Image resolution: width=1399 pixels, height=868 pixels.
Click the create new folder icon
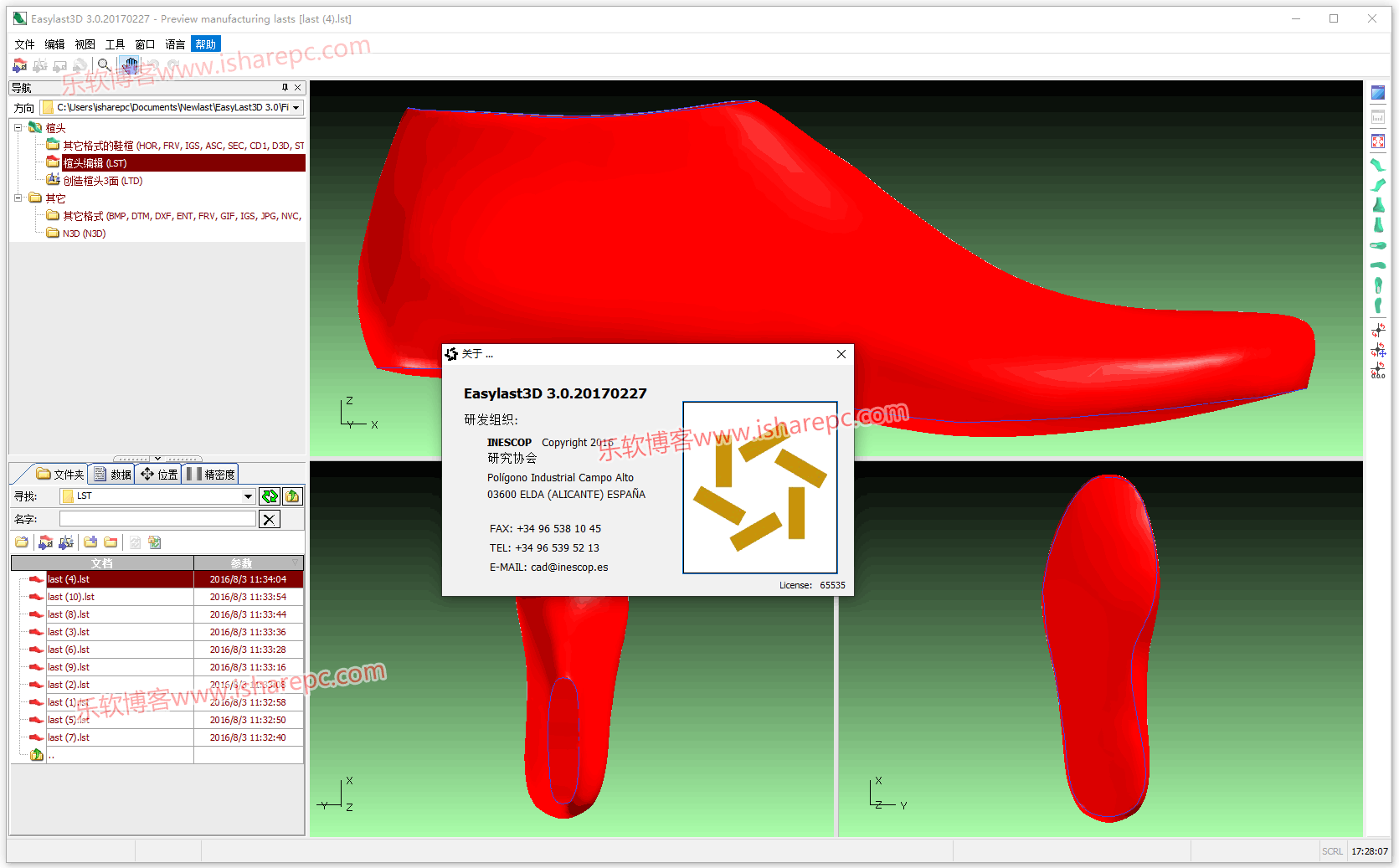[90, 542]
